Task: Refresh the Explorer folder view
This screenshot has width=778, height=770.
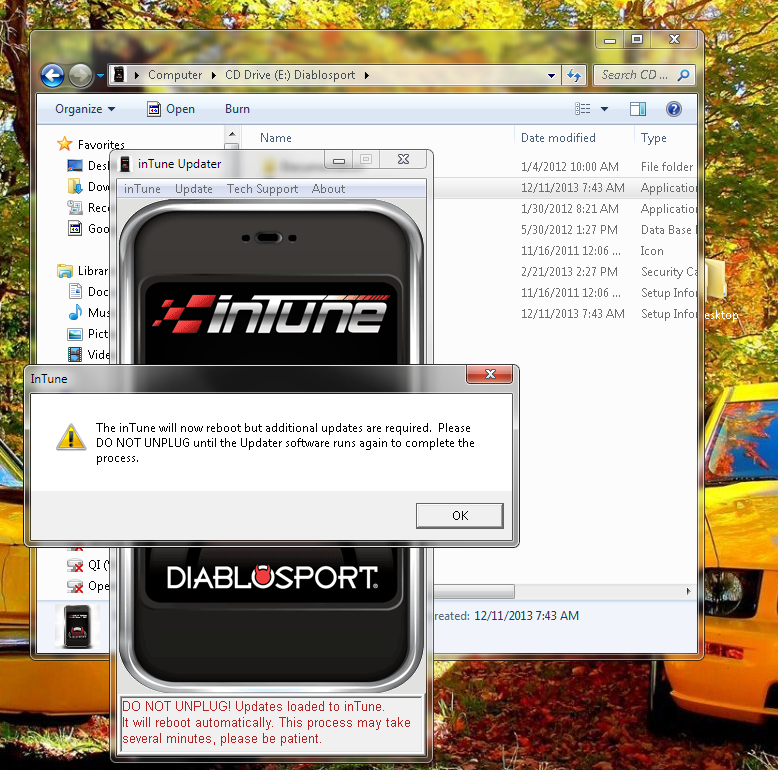Action: click(x=574, y=75)
